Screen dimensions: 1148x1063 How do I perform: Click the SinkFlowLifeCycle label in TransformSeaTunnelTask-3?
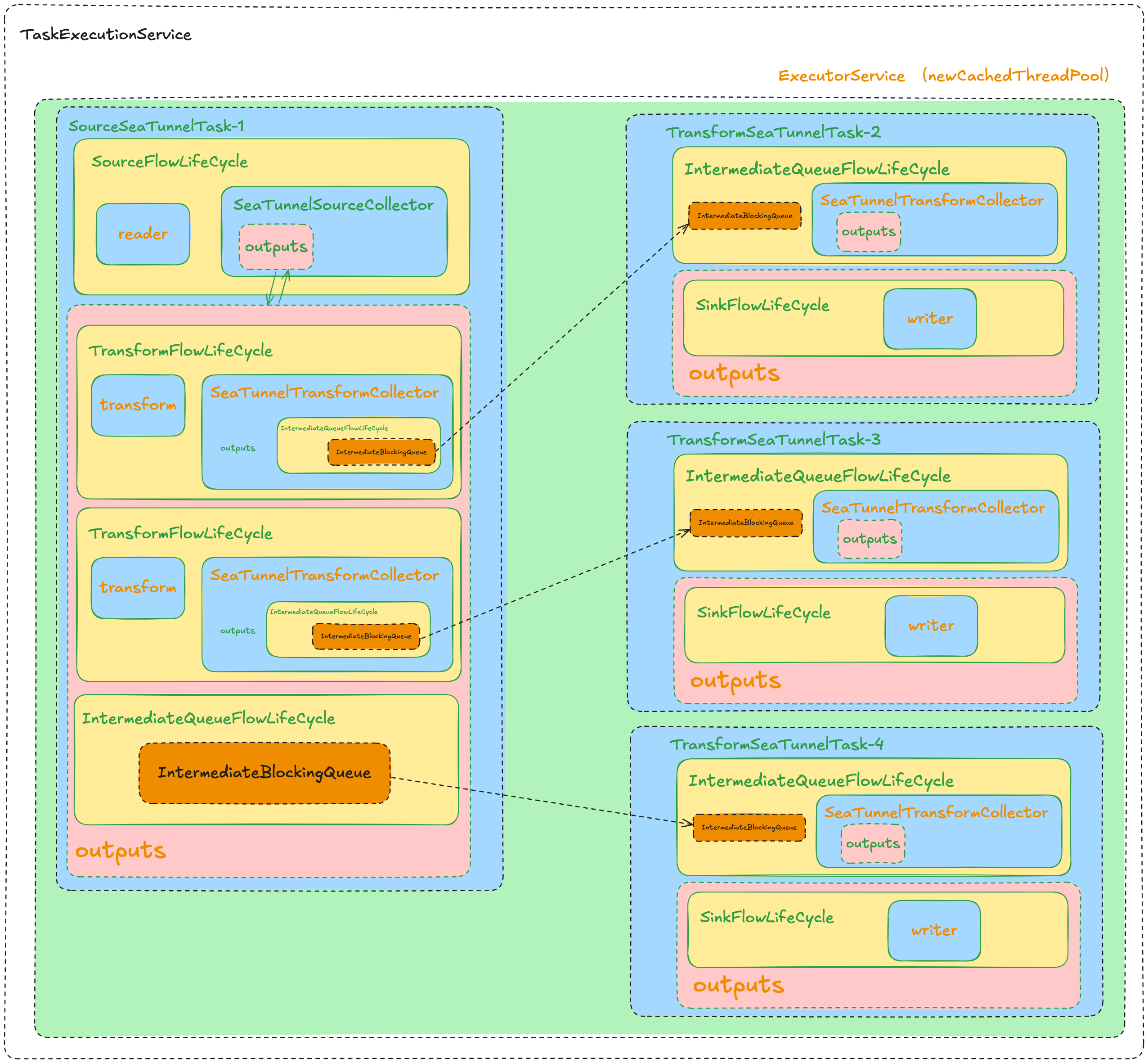(x=763, y=613)
